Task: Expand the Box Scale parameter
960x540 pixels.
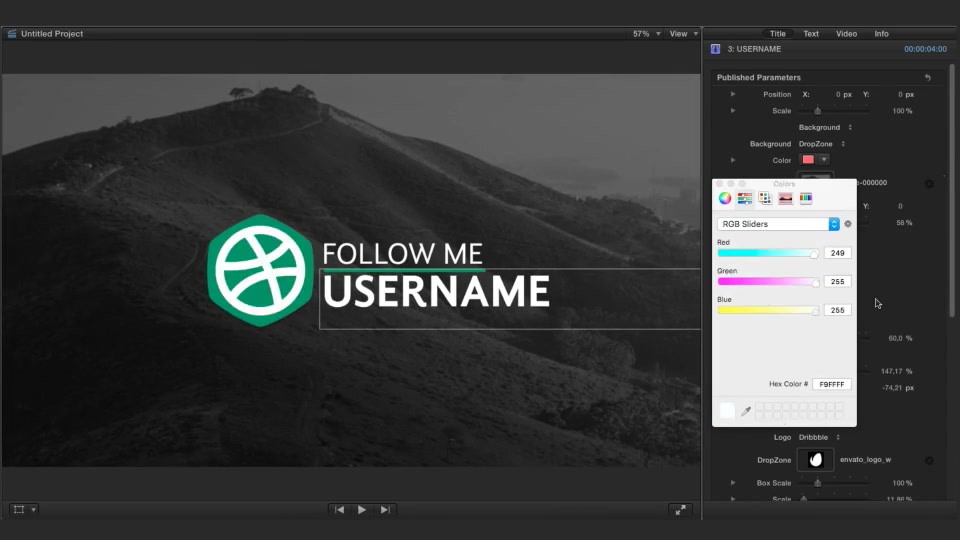Action: pyautogui.click(x=733, y=482)
